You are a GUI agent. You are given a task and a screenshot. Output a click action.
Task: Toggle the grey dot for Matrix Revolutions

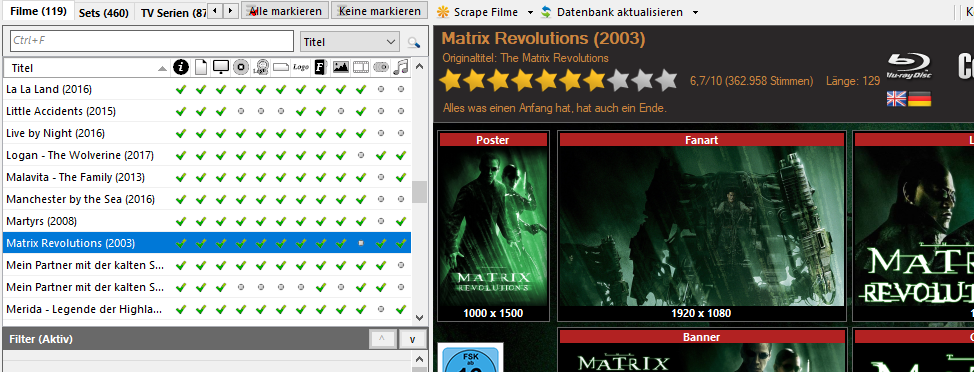point(361,243)
